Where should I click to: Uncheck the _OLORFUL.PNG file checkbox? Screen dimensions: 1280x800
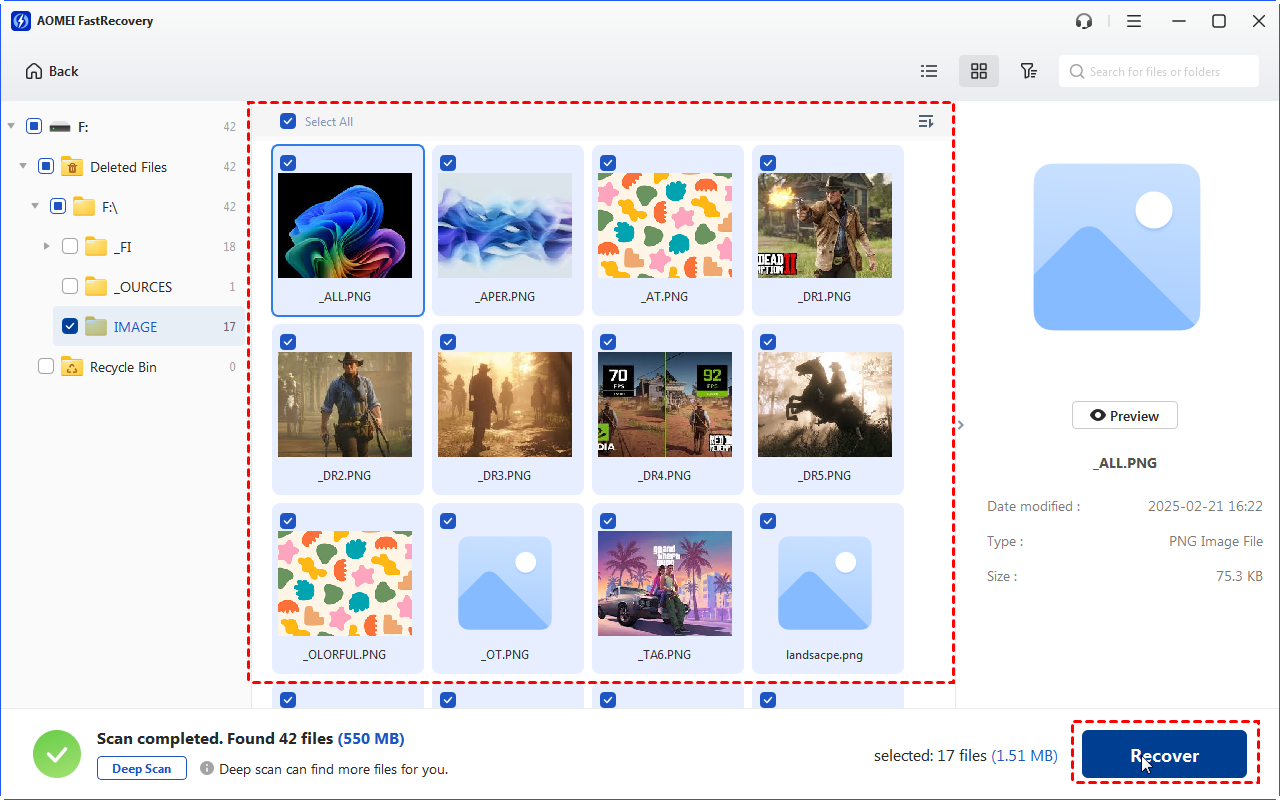[288, 521]
